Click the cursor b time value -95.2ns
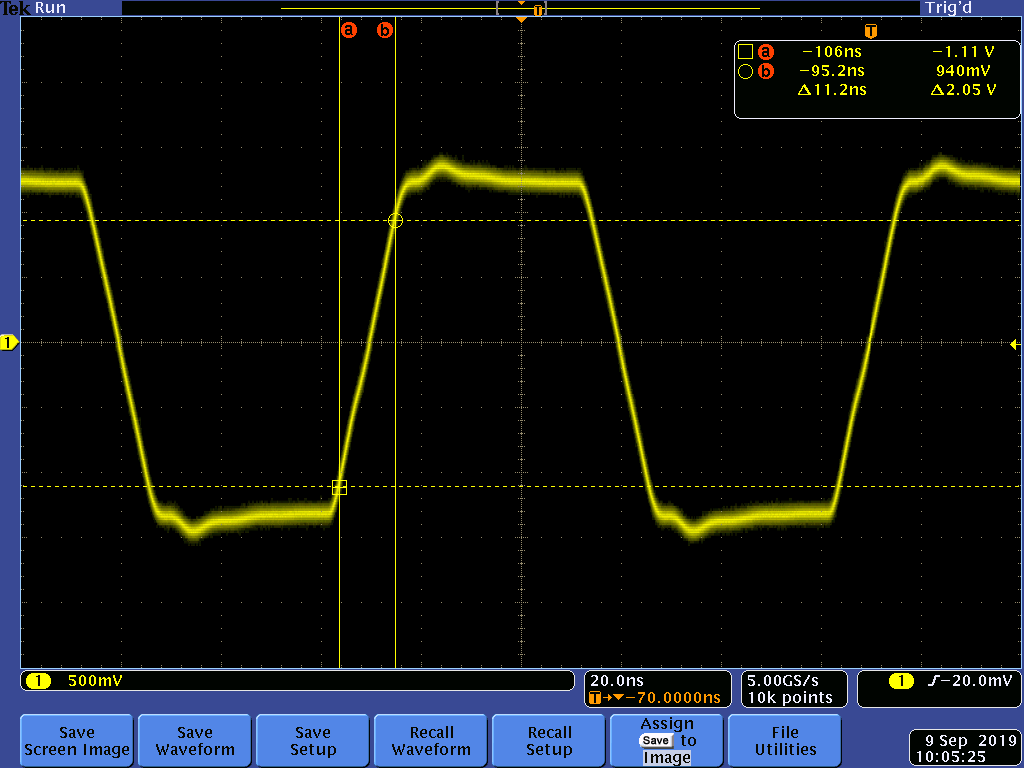The image size is (1024, 768). [x=831, y=71]
